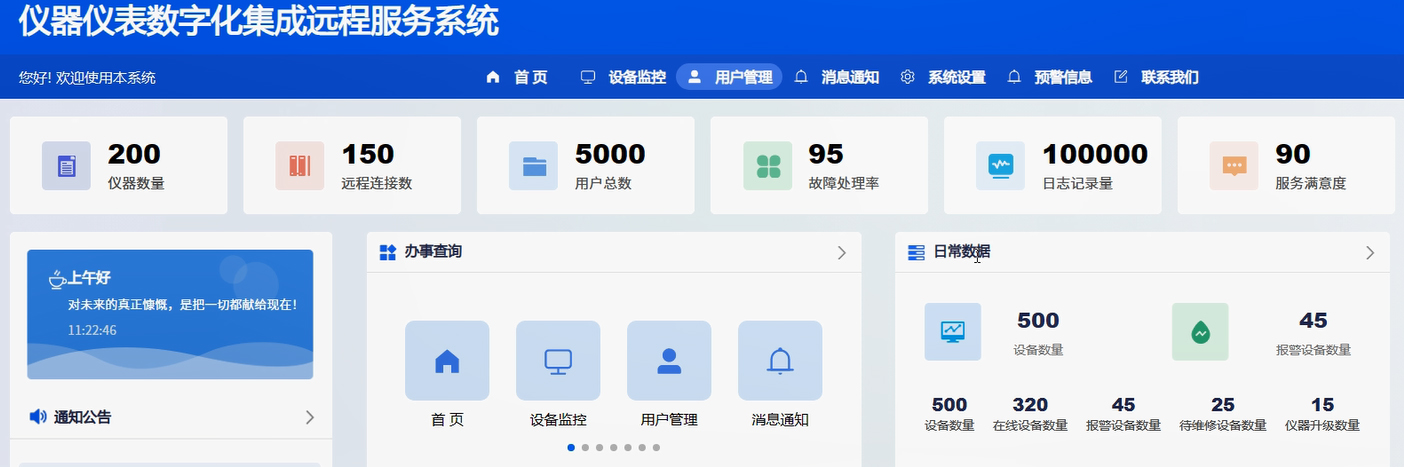Image resolution: width=1404 pixels, height=467 pixels.
Task: Click the 320 在线设备数量 value
Action: (1030, 405)
